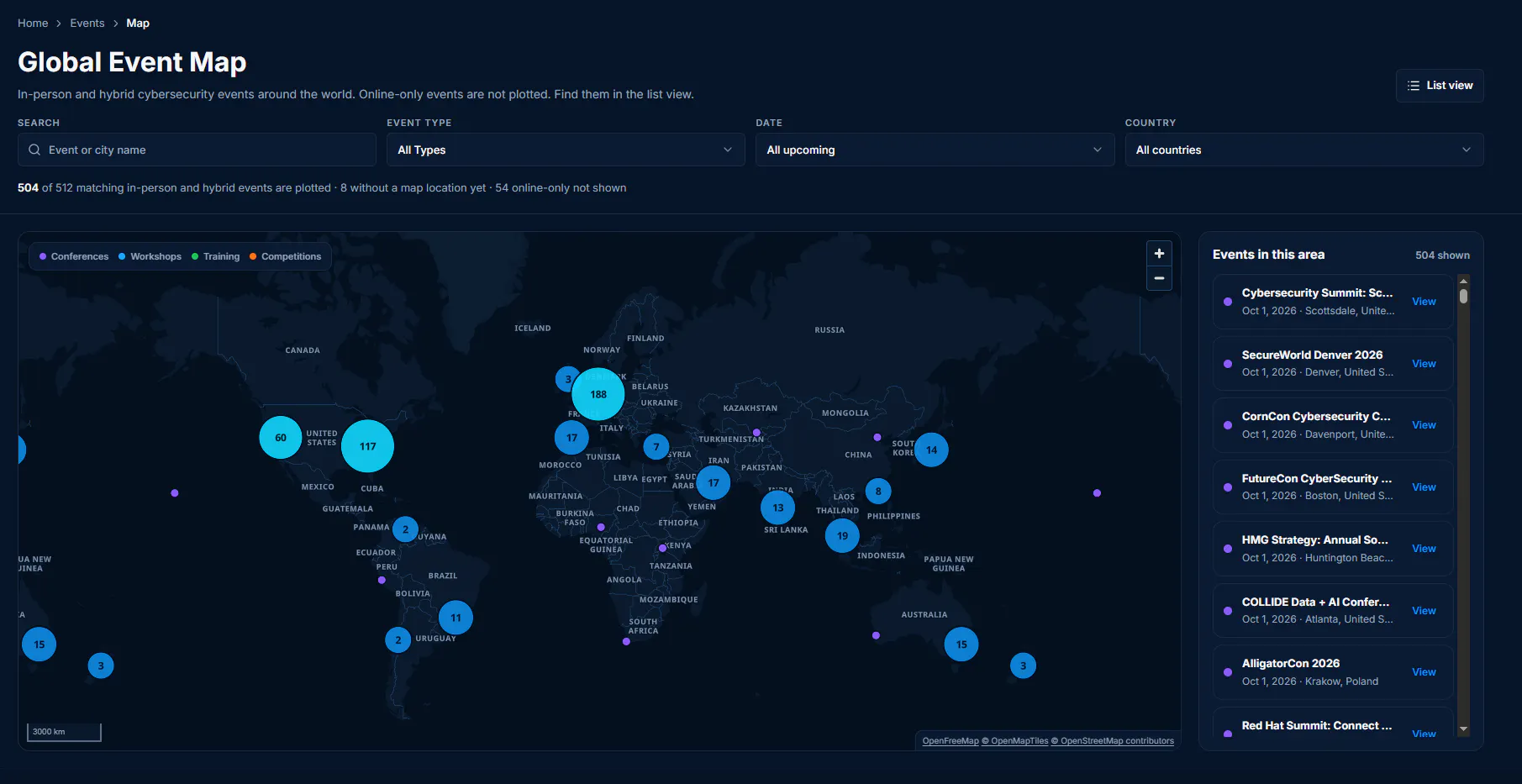Image resolution: width=1522 pixels, height=784 pixels.
Task: Switch to List view
Action: [1440, 86]
